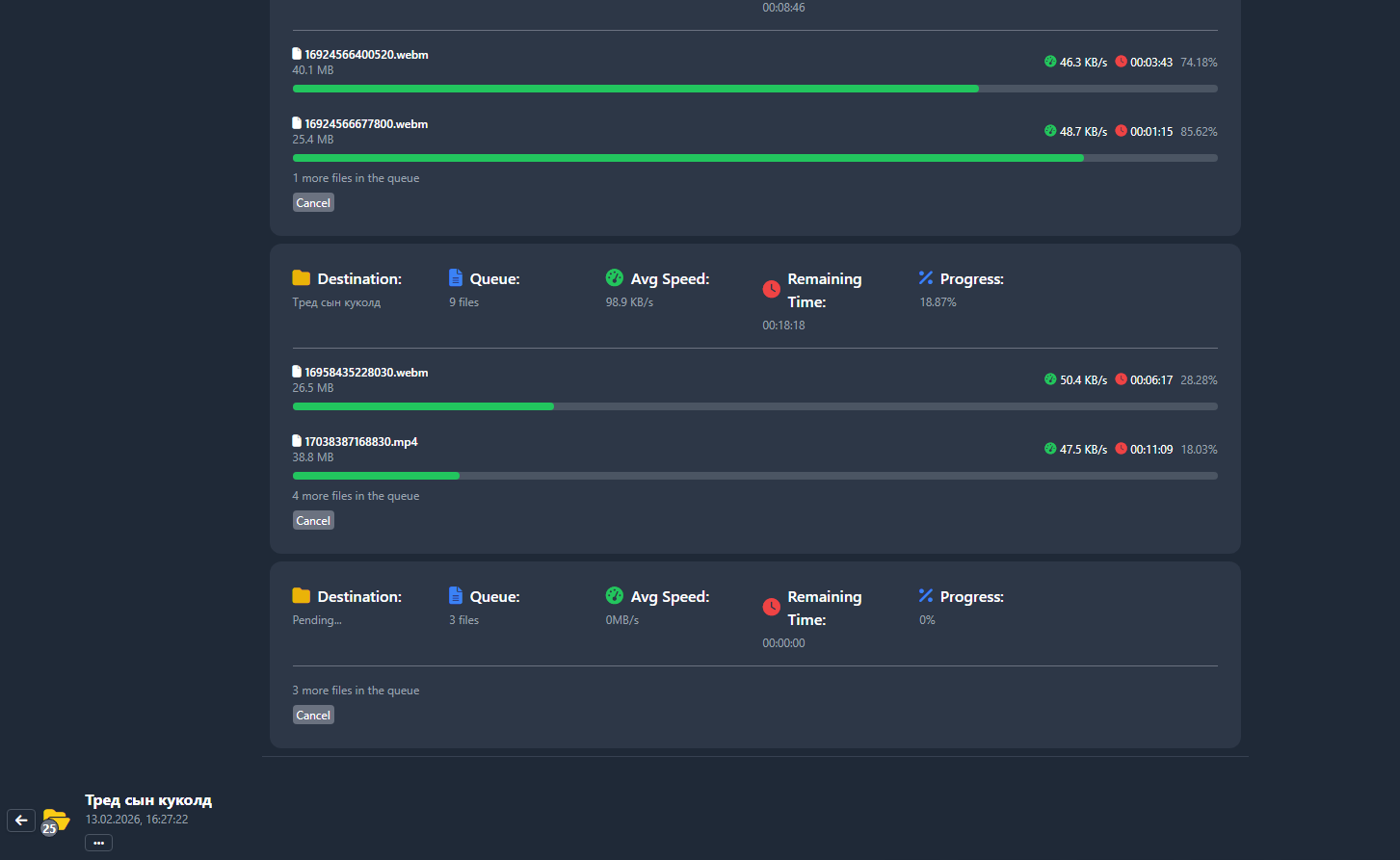
Task: Click the 85.62% progress value
Action: click(x=1199, y=132)
